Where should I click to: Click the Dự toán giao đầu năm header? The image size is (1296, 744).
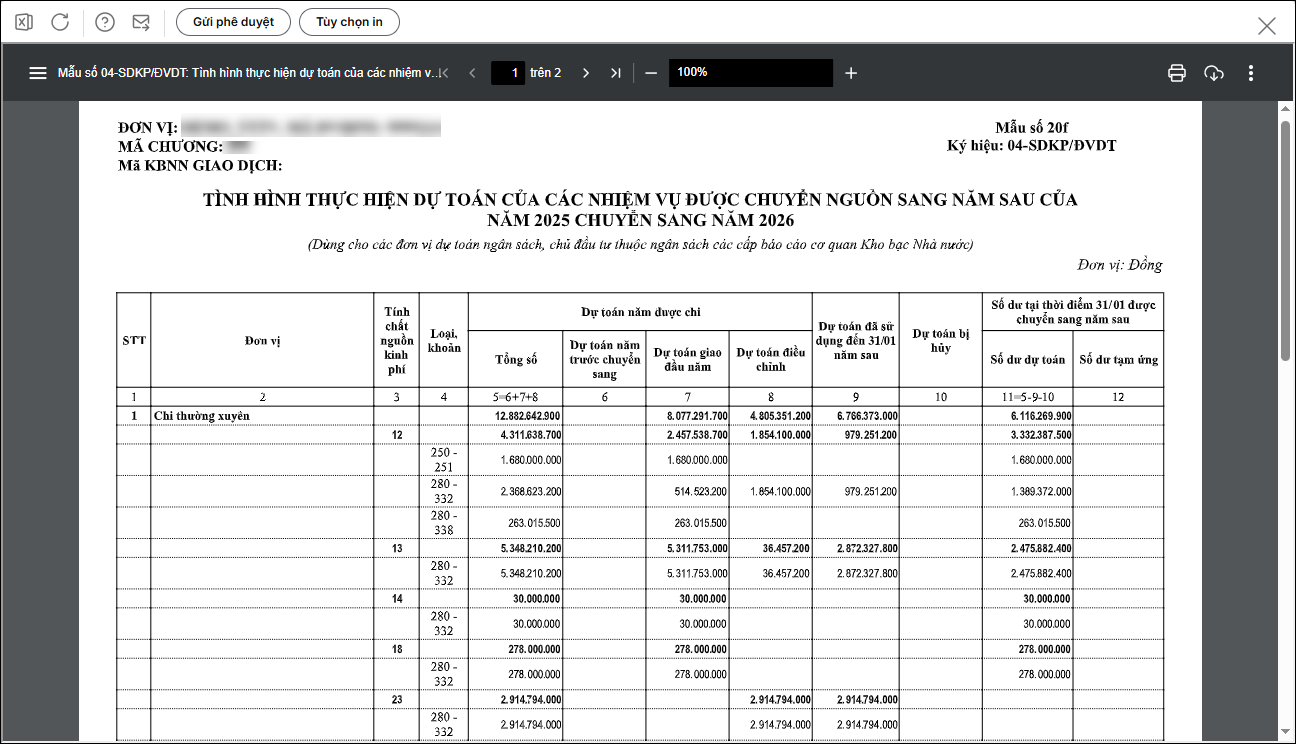click(x=687, y=360)
